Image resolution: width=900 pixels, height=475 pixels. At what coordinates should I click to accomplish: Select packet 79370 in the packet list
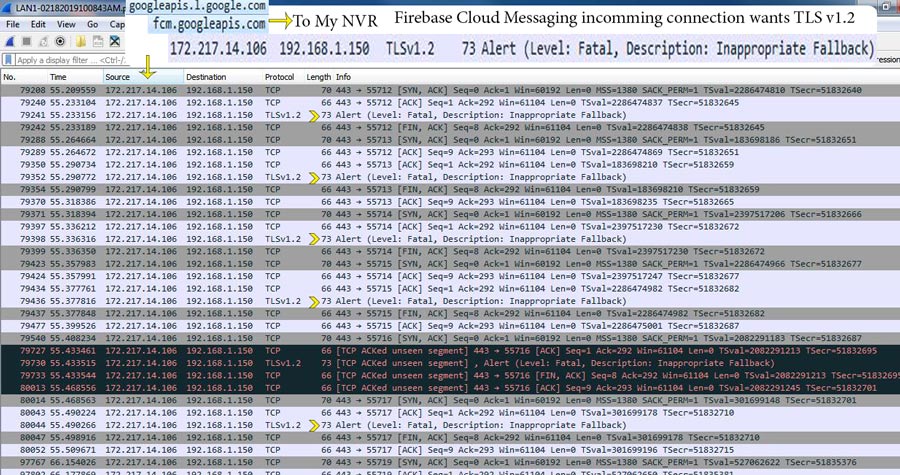(450, 202)
